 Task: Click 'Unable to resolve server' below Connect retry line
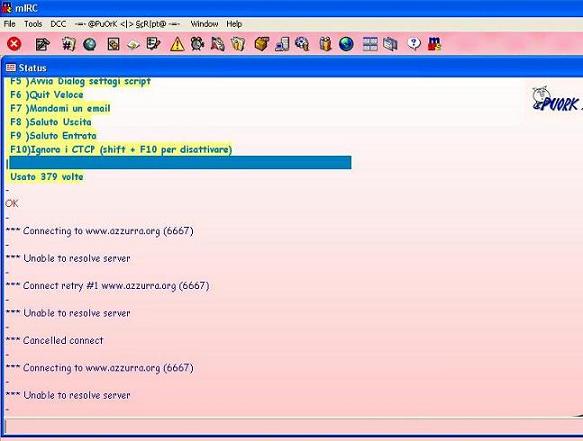point(68,313)
